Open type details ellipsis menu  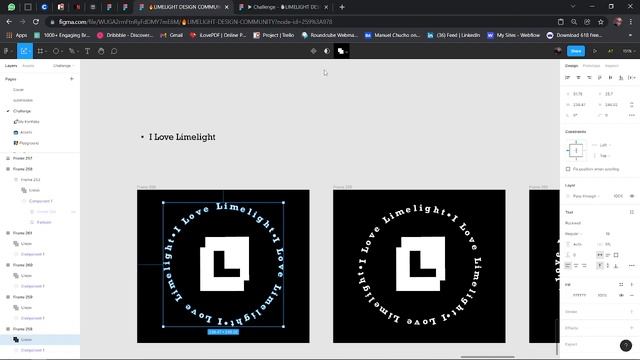pyautogui.click(x=632, y=266)
